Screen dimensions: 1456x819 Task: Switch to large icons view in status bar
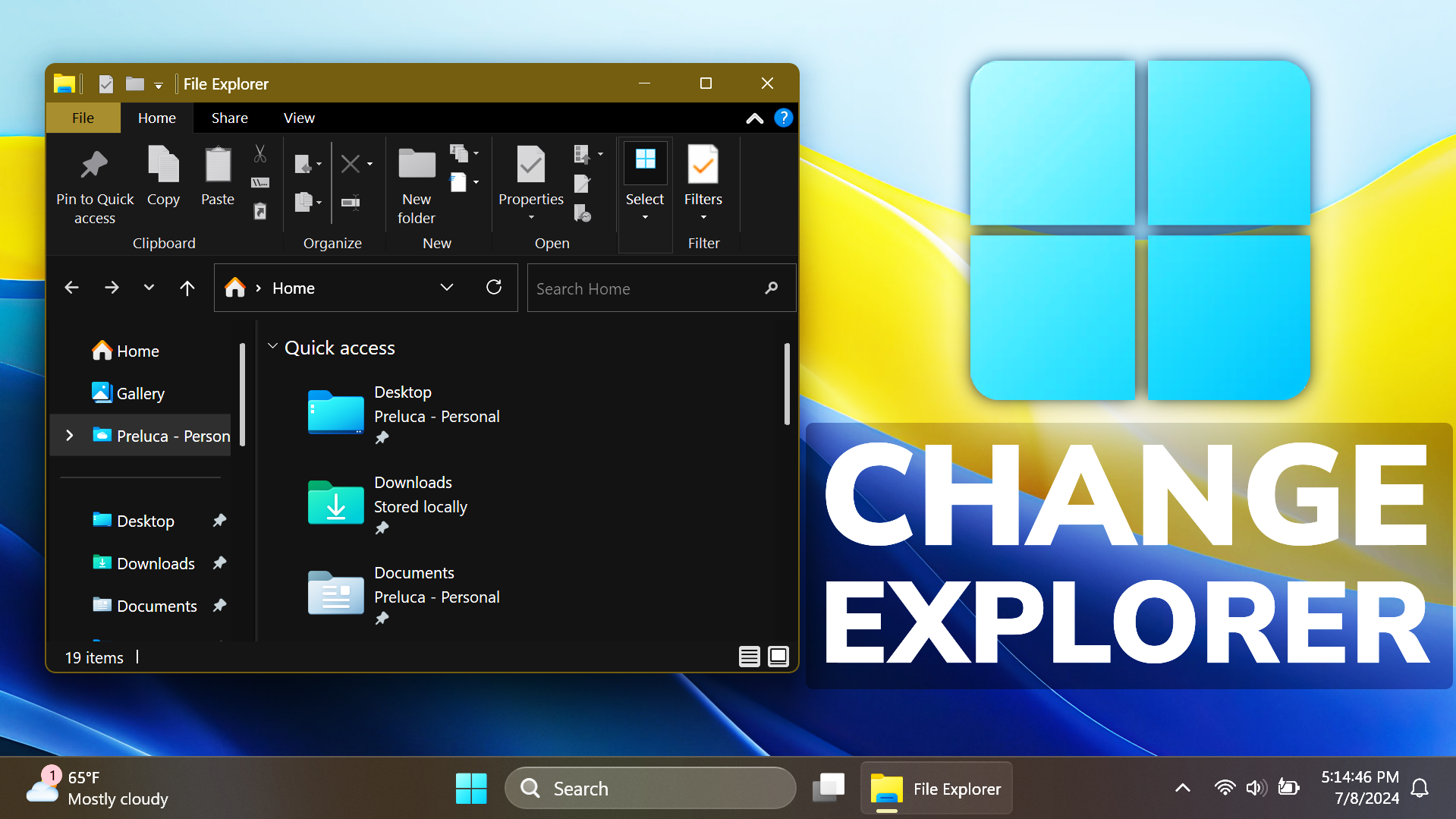click(x=778, y=657)
